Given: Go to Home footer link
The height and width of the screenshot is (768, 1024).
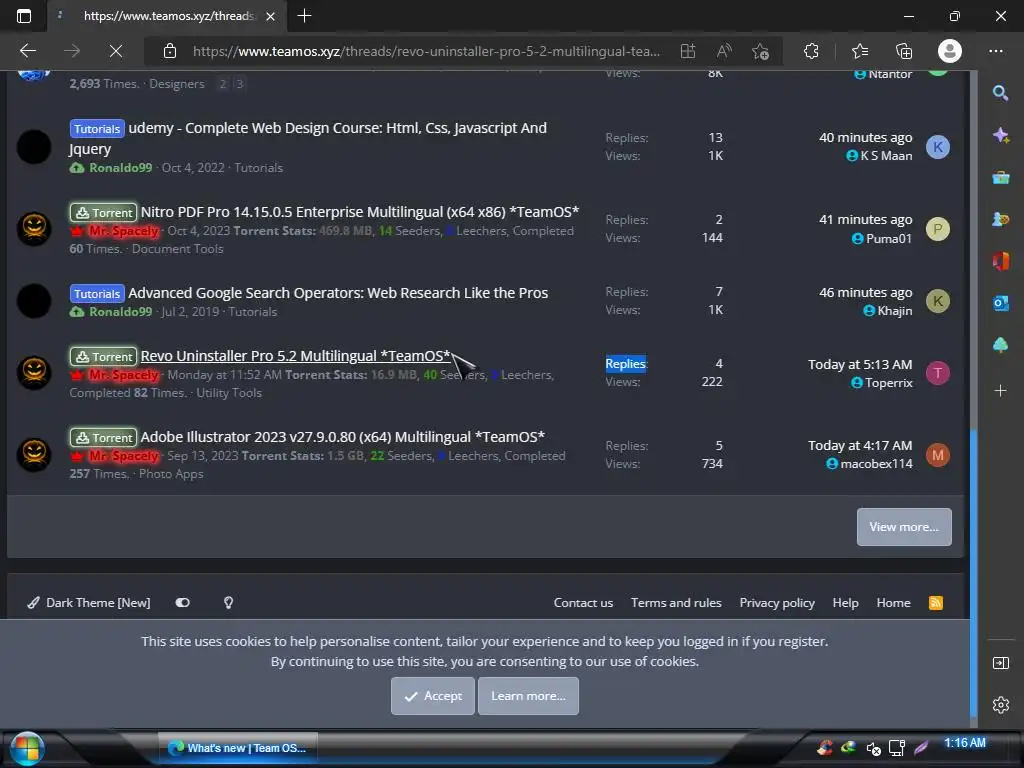Looking at the screenshot, I should [x=893, y=603].
